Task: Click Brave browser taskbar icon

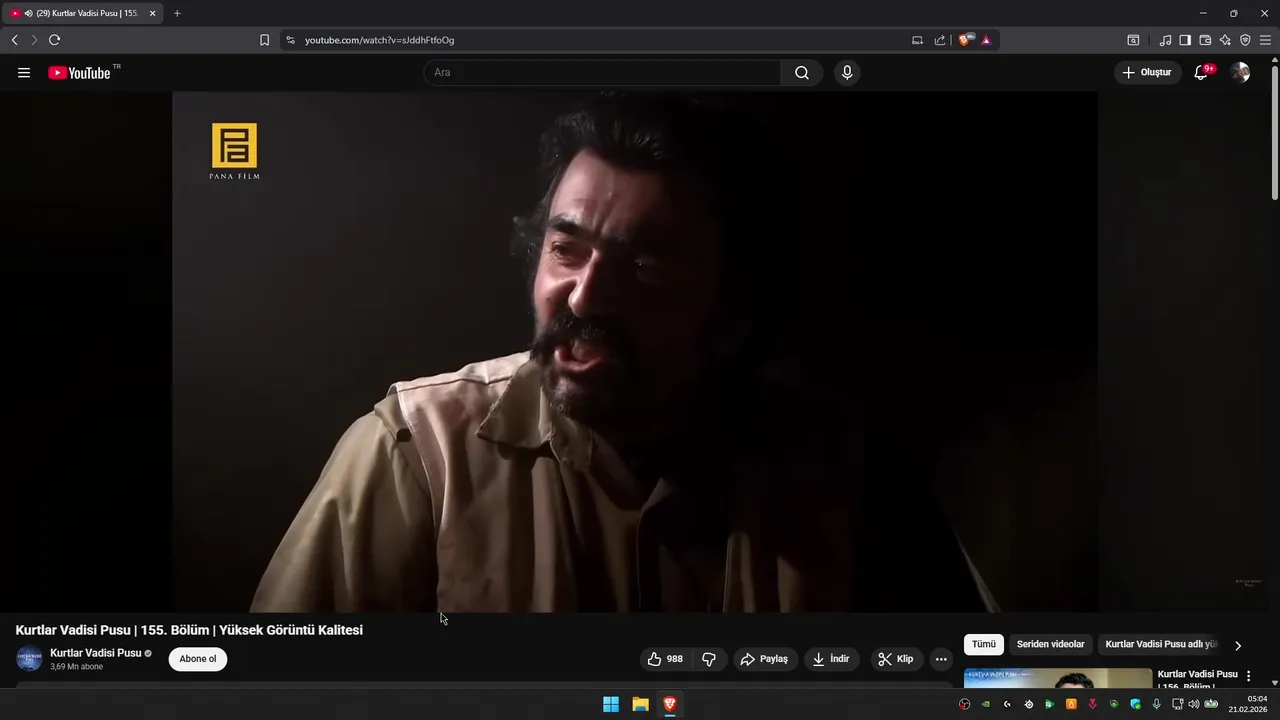Action: click(x=670, y=704)
